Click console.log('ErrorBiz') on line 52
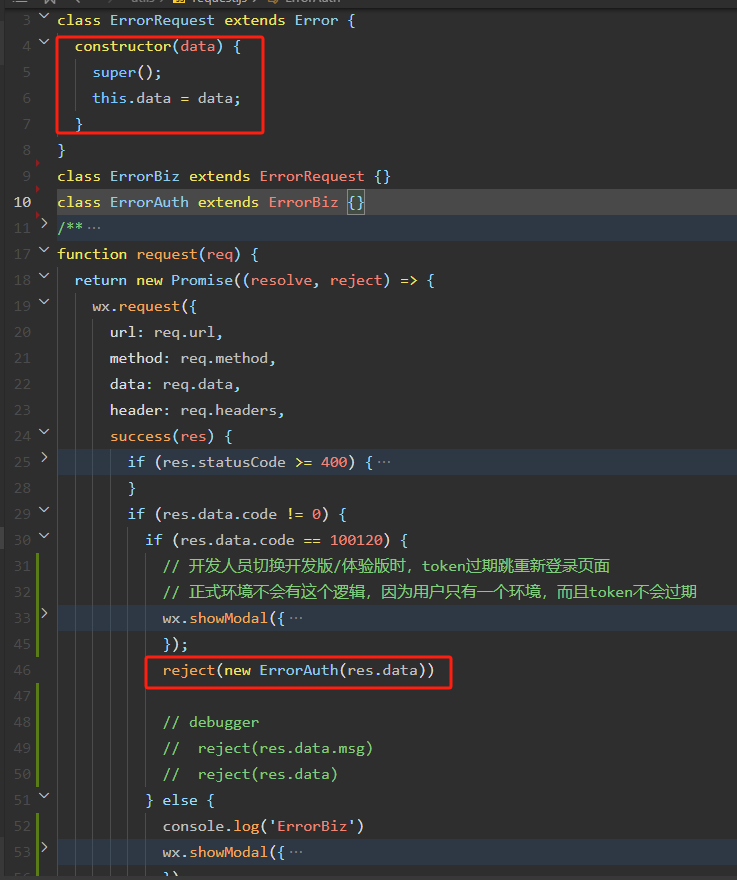Viewport: 737px width, 880px height. (x=263, y=826)
